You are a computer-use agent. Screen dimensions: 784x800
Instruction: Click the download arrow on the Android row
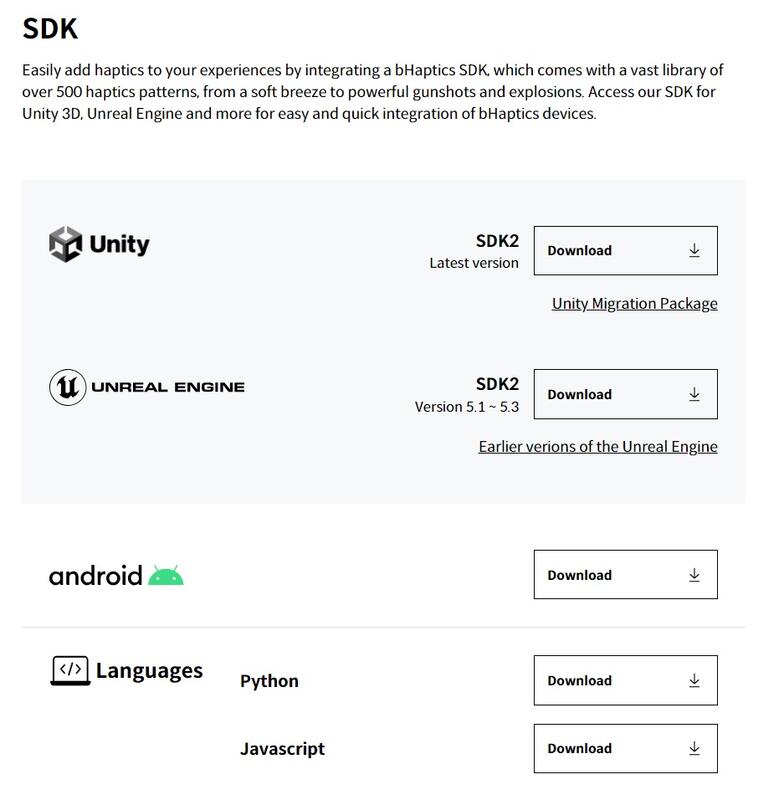[x=692, y=574]
